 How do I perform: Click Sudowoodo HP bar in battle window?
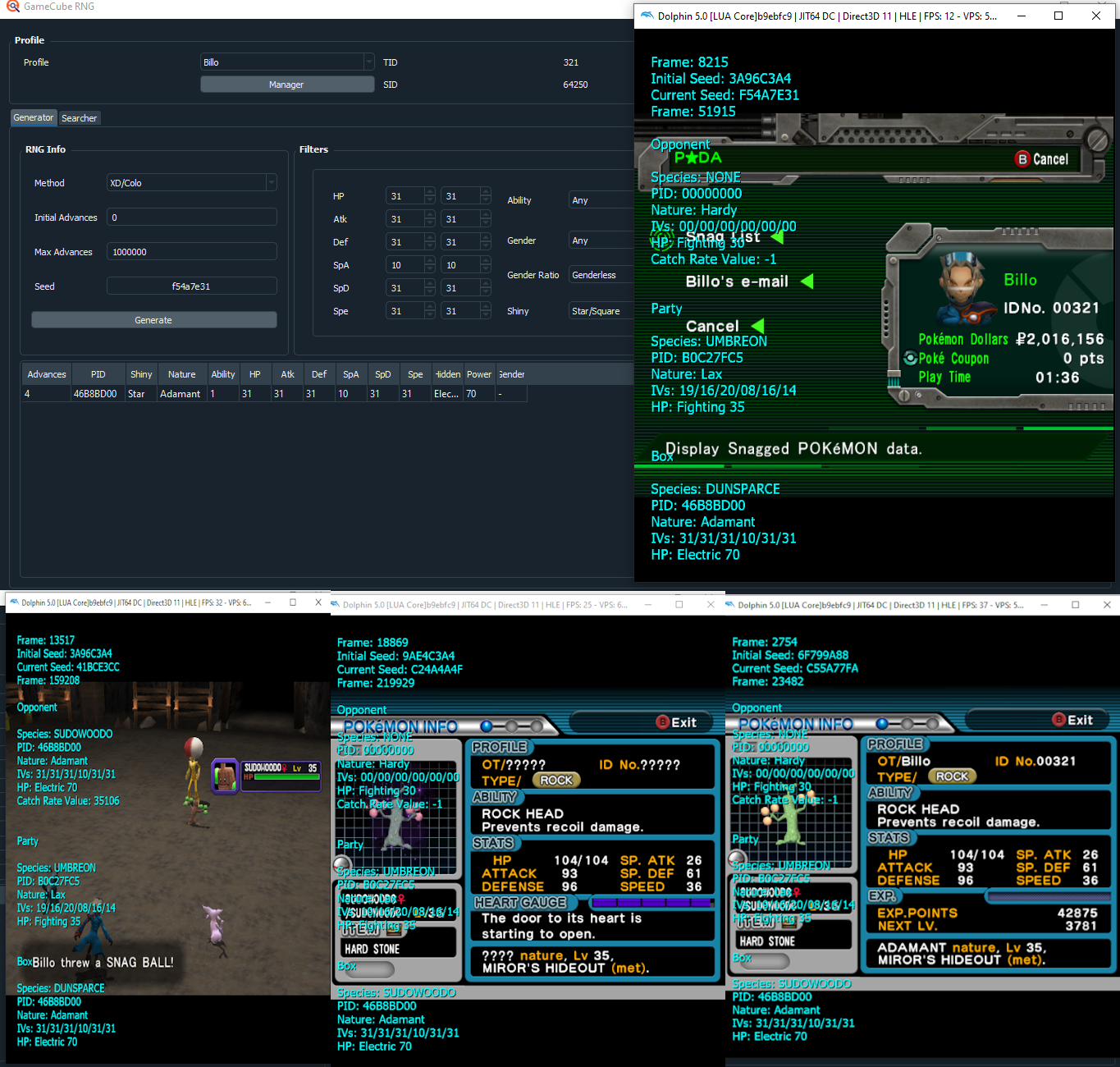click(x=280, y=777)
